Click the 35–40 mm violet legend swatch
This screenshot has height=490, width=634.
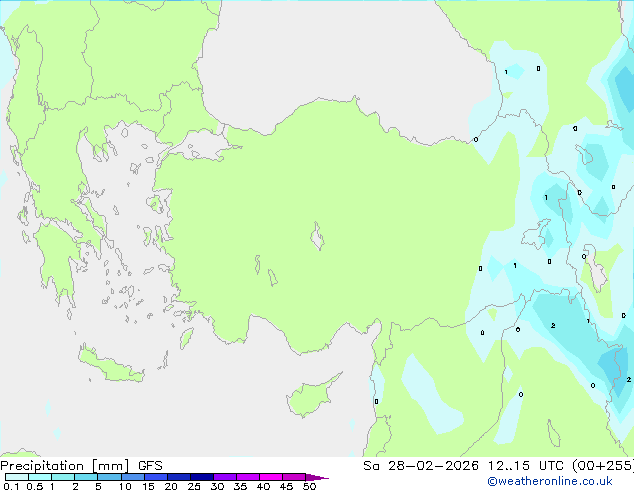(x=247, y=477)
